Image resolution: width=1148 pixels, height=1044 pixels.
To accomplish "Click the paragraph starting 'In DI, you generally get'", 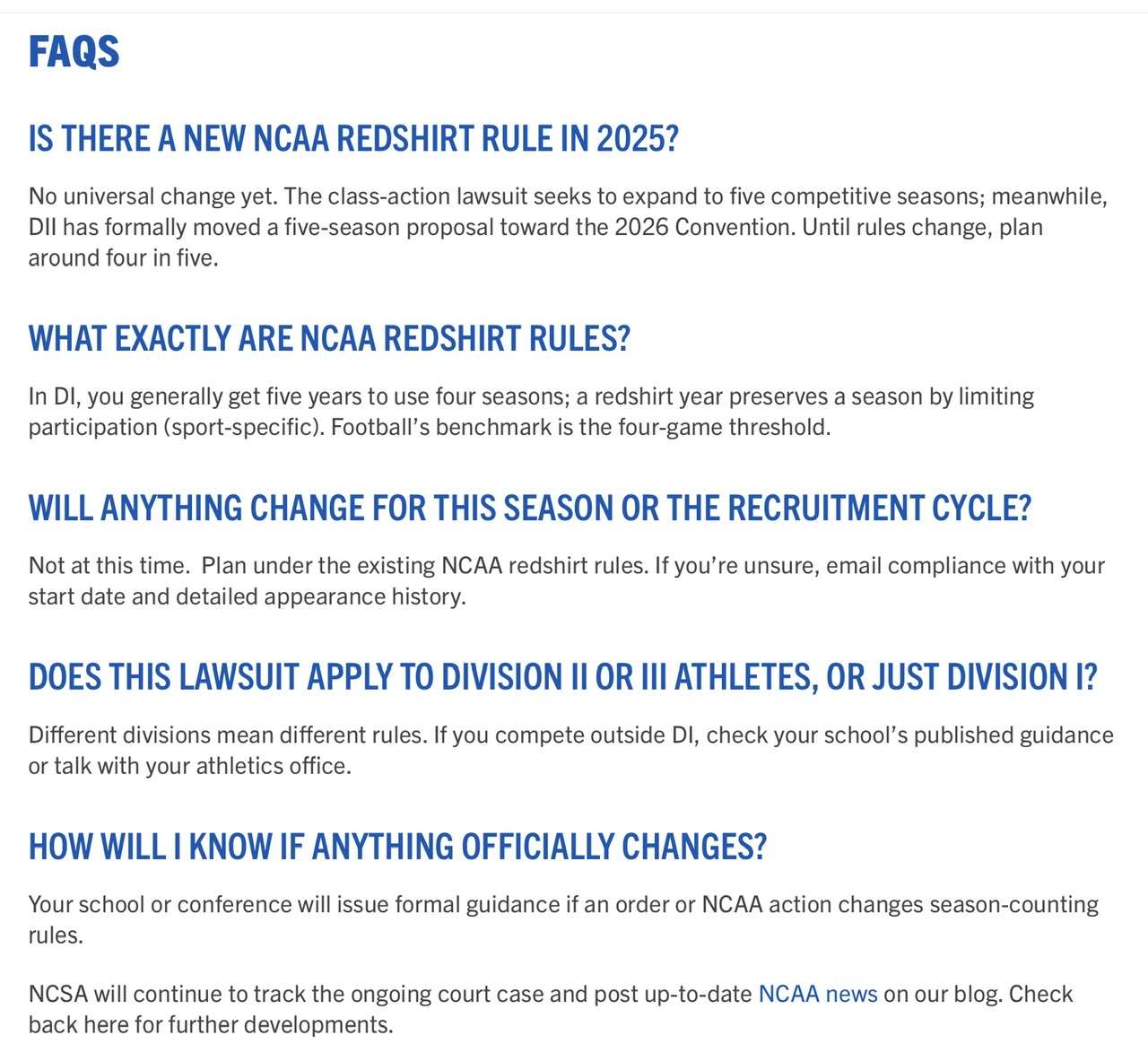I will pyautogui.click(x=531, y=412).
